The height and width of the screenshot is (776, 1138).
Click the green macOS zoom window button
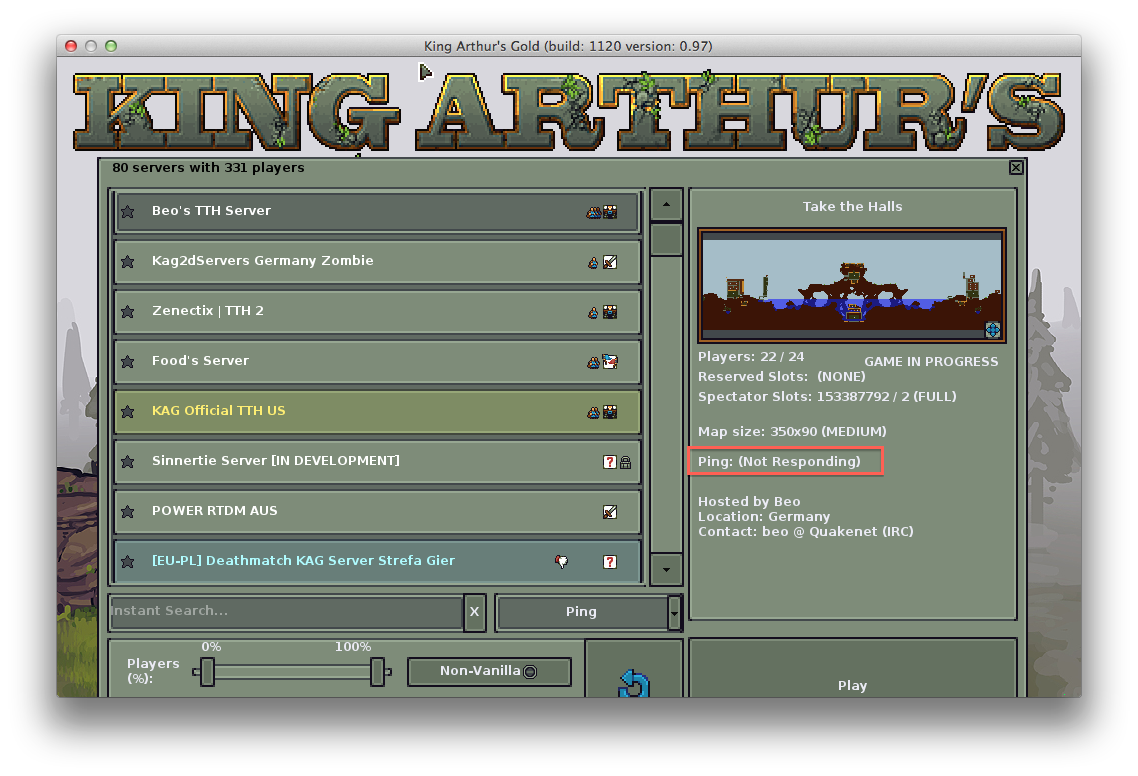tap(111, 46)
